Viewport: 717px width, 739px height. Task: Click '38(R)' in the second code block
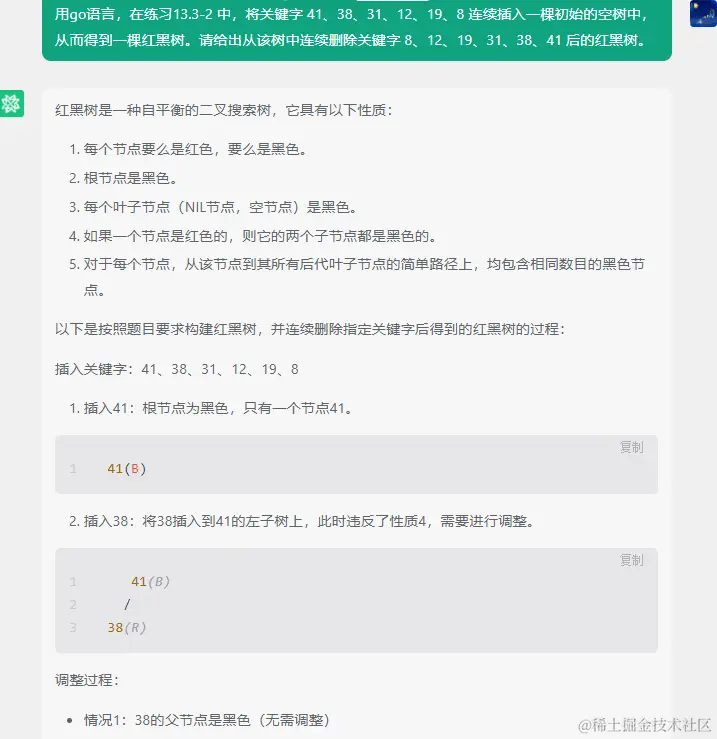[x=127, y=627]
